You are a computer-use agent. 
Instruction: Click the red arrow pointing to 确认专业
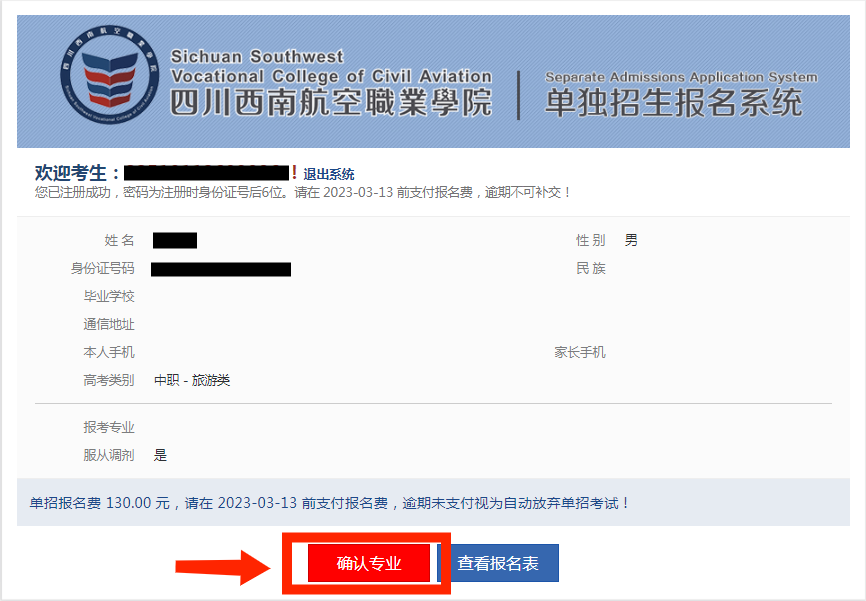pos(224,567)
